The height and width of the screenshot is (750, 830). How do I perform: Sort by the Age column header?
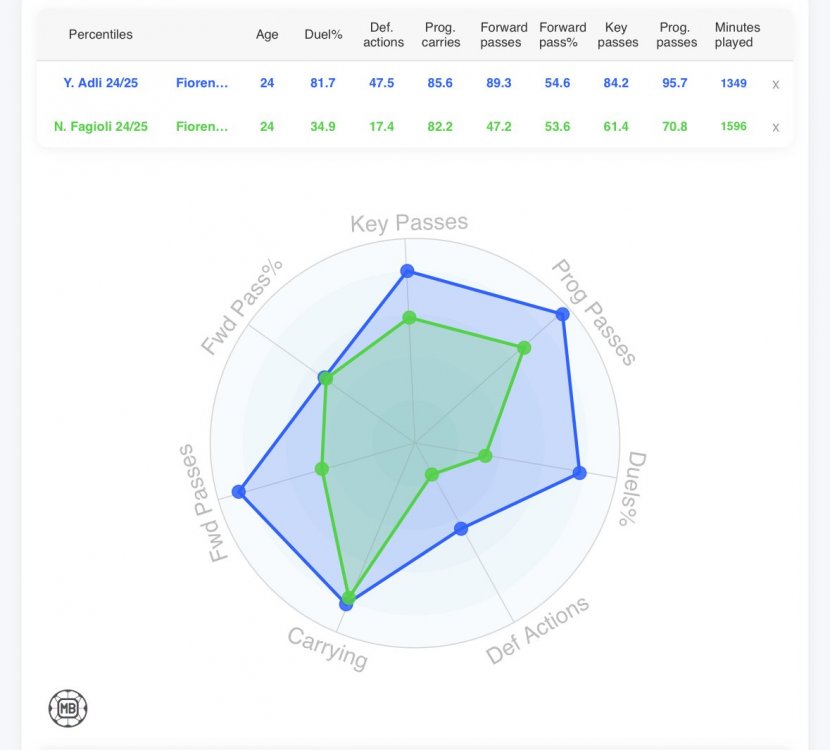pyautogui.click(x=267, y=34)
